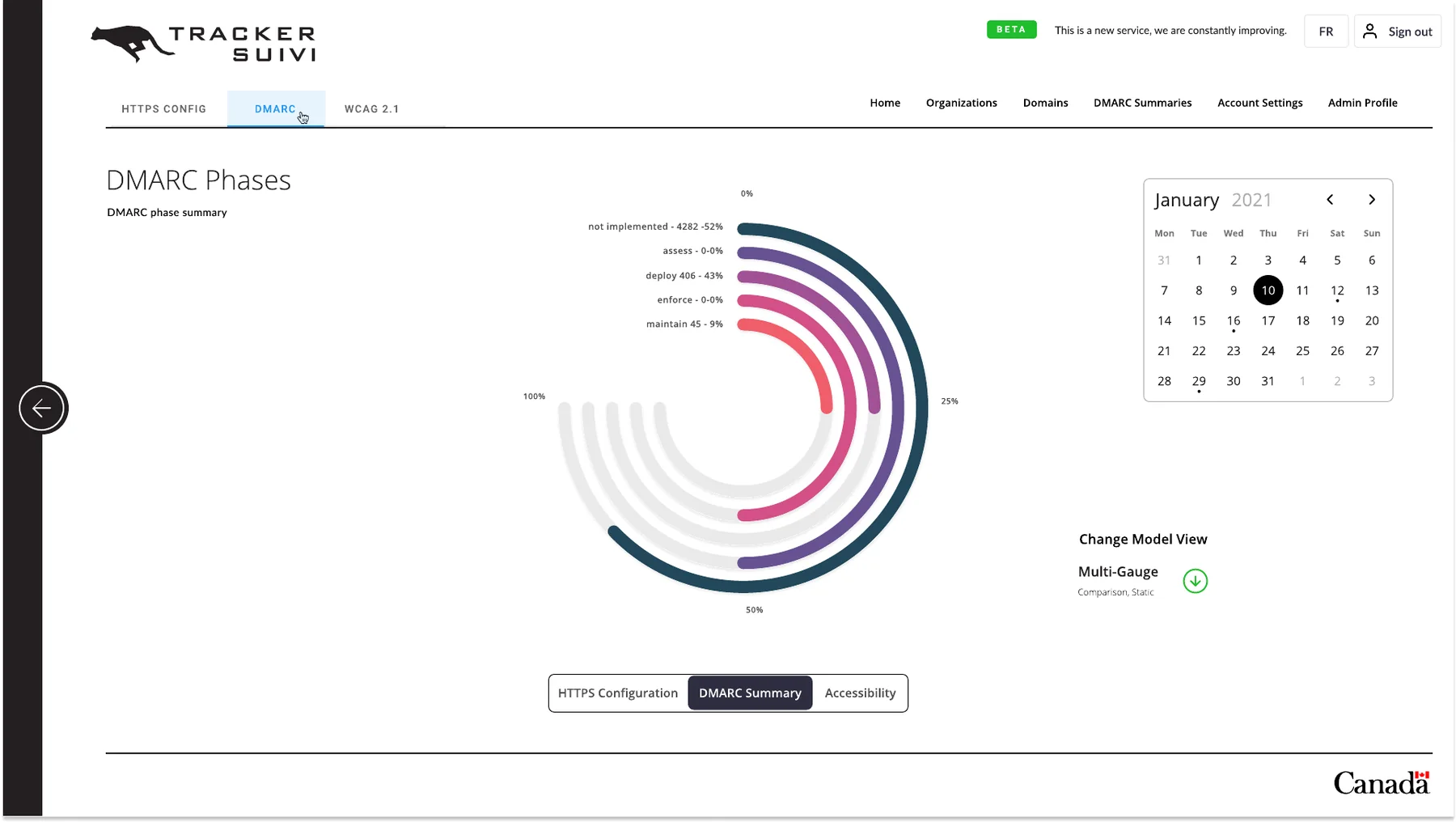Open DMARC Summaries navigation link
This screenshot has height=822, width=1456.
click(1142, 103)
